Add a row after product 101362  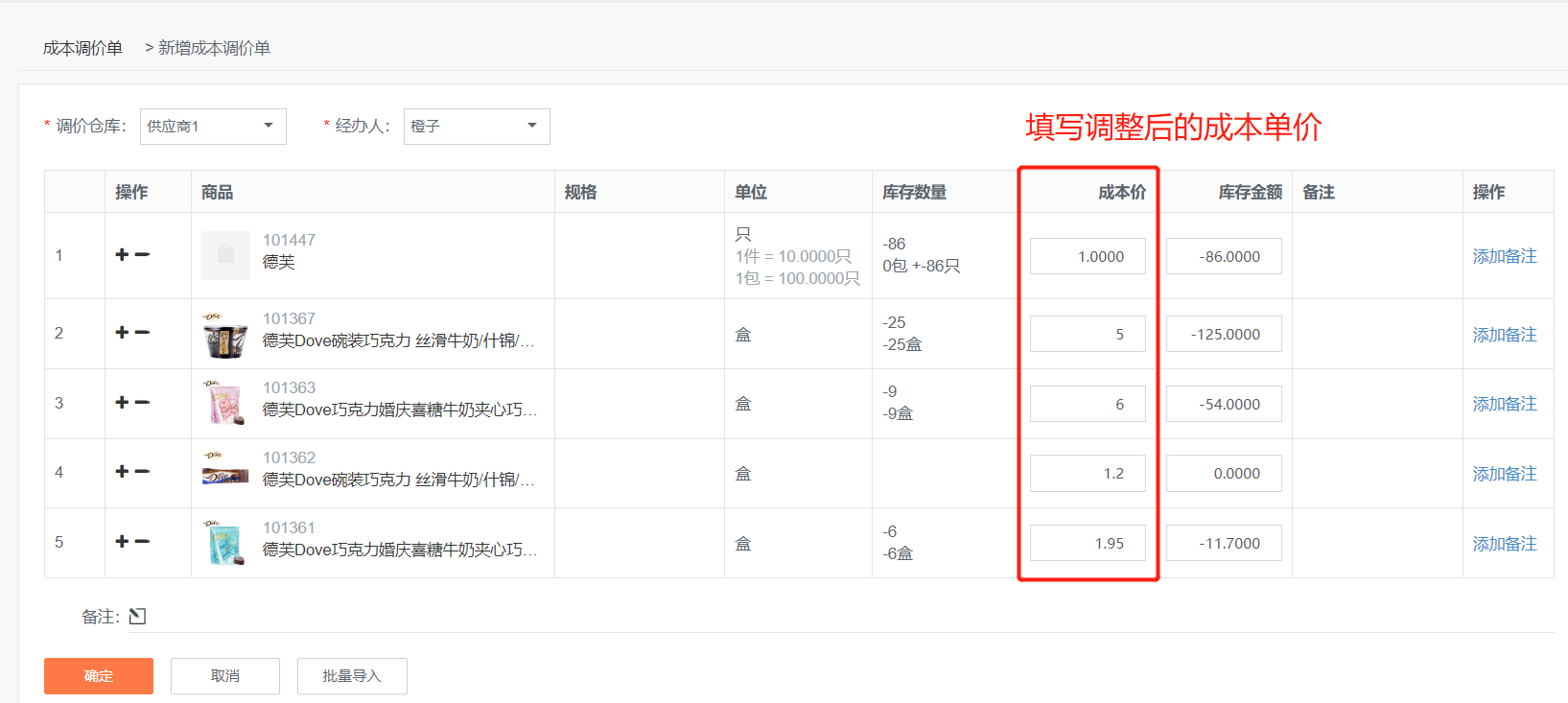click(122, 472)
